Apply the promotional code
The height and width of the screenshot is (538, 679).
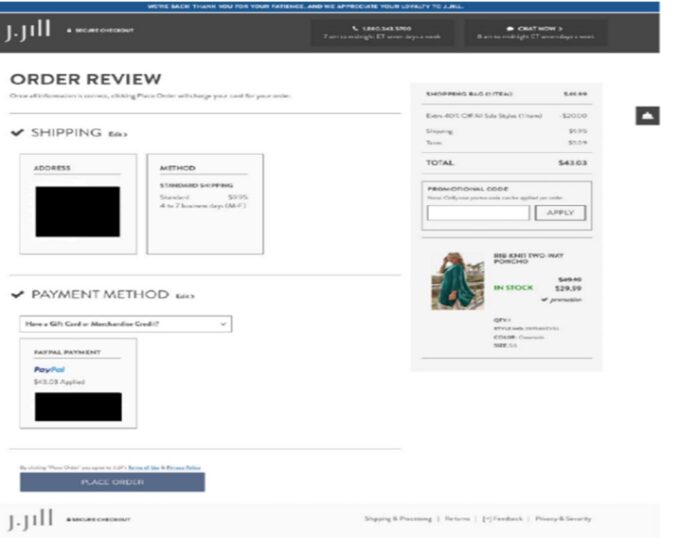point(560,213)
